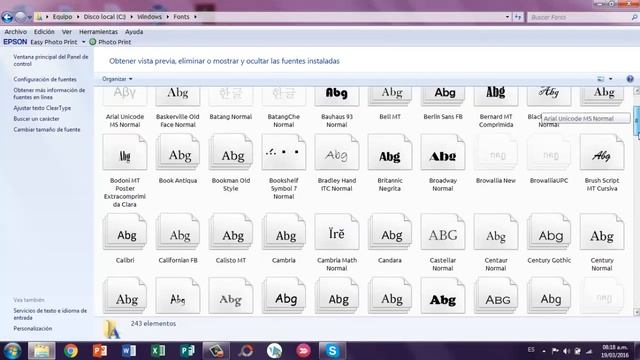Open Cambiar tamaño de fuente link
640x360 pixels.
[47, 129]
